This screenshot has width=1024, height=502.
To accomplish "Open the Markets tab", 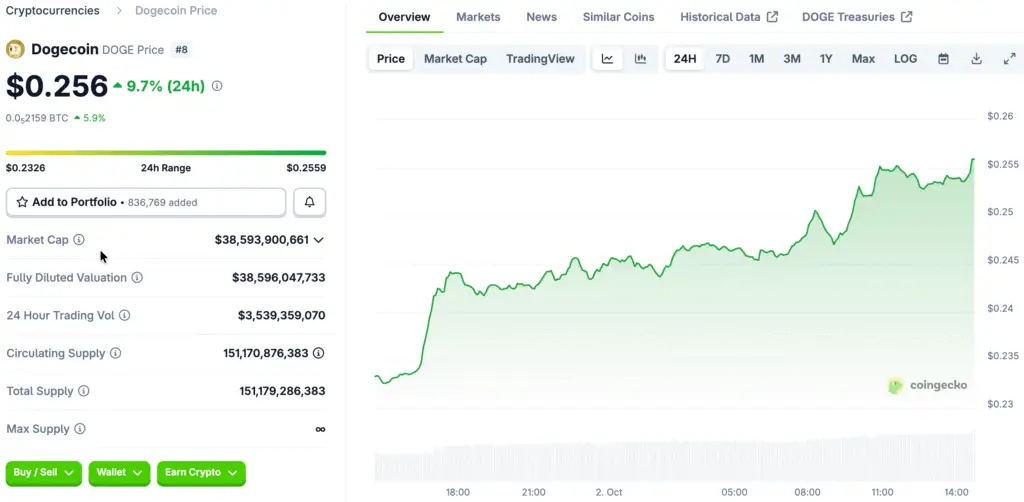I will pos(478,17).
